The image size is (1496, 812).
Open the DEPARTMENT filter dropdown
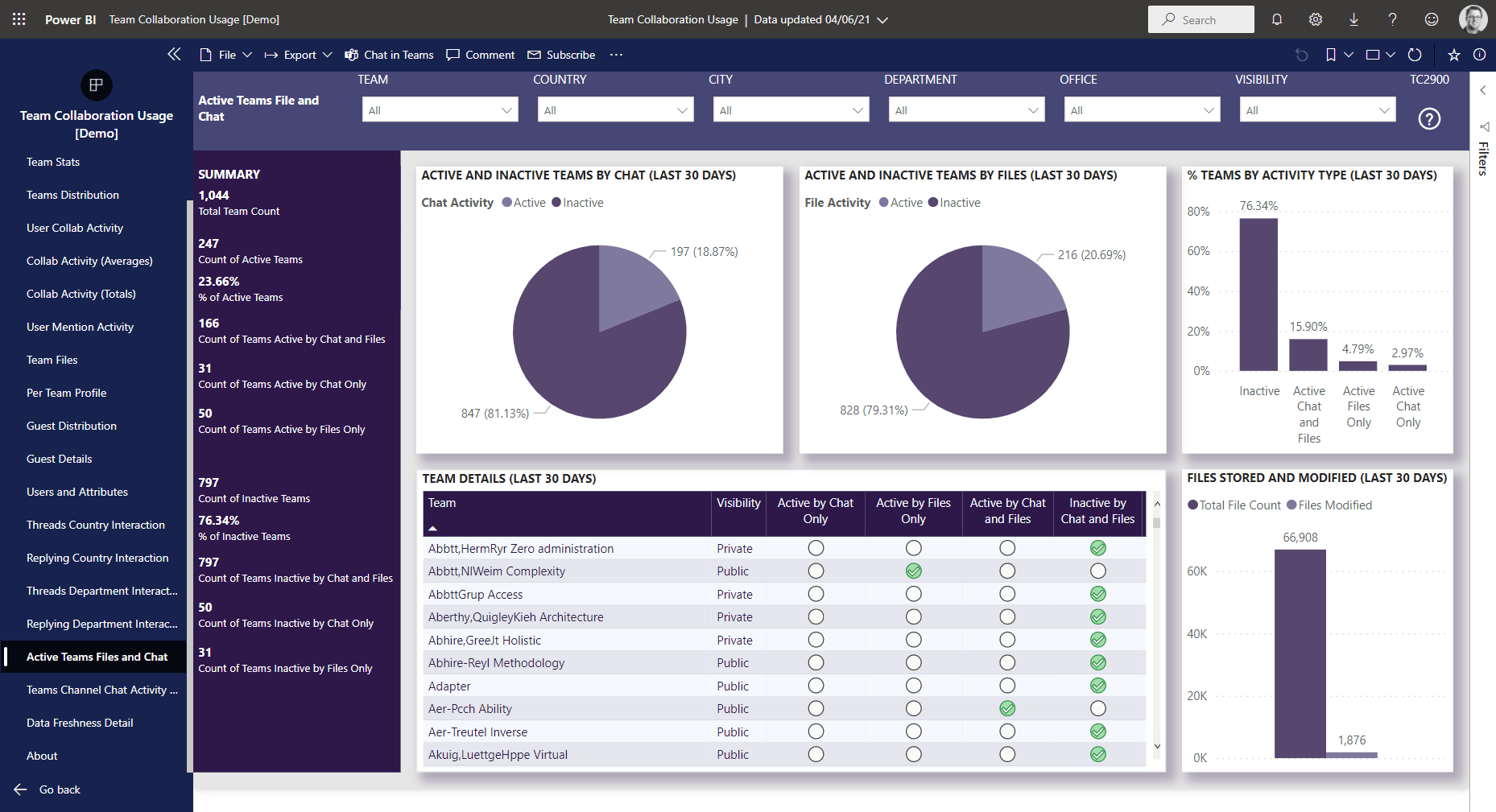(x=967, y=110)
